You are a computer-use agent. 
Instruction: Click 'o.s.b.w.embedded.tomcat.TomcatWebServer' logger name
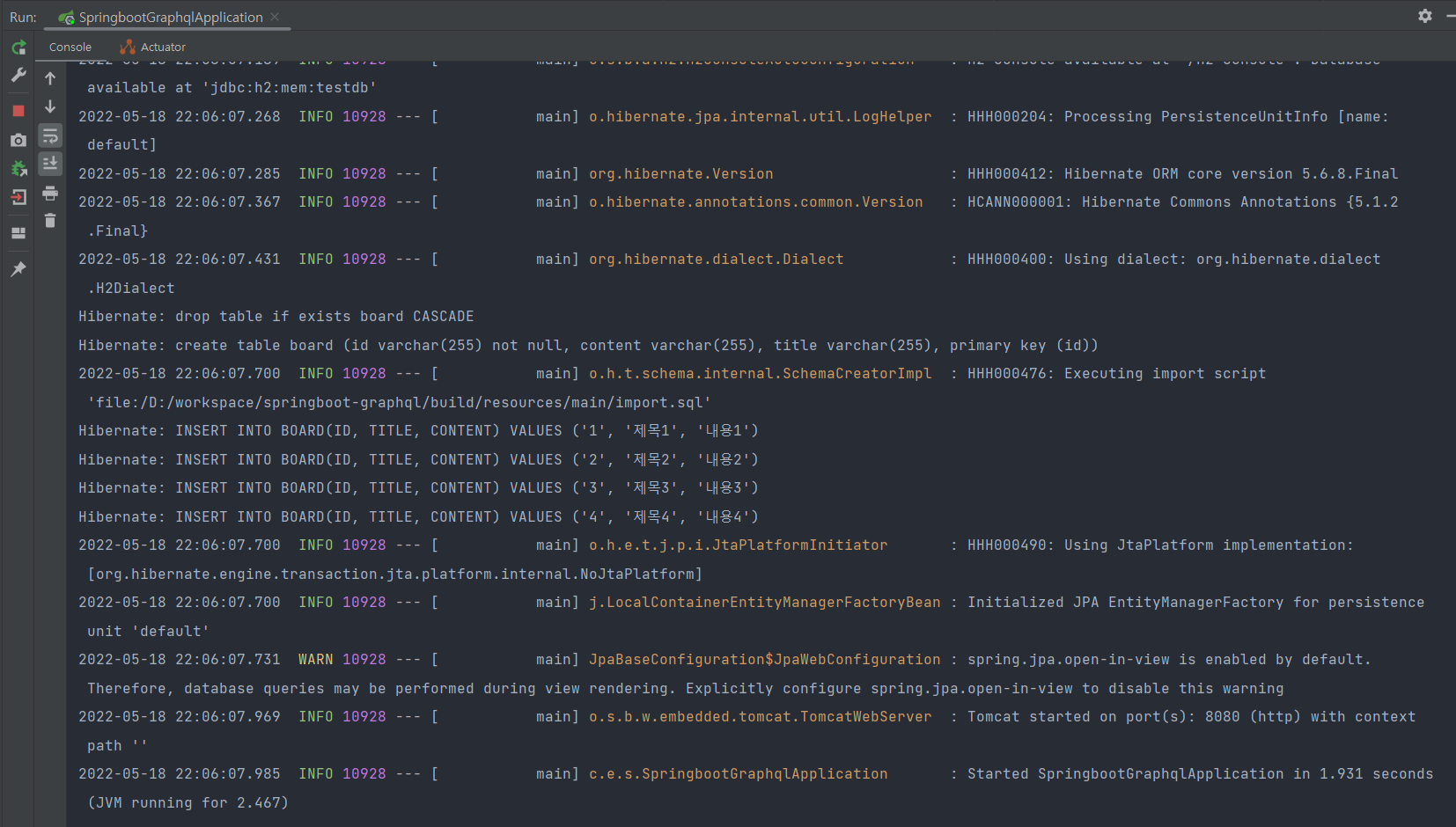coord(761,716)
